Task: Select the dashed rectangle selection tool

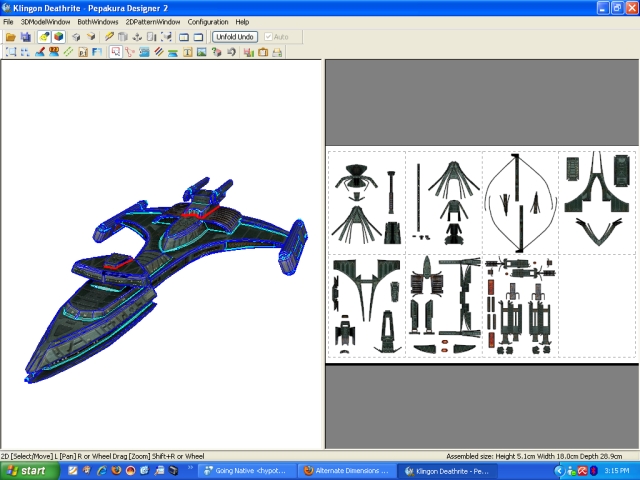Action: click(x=11, y=52)
